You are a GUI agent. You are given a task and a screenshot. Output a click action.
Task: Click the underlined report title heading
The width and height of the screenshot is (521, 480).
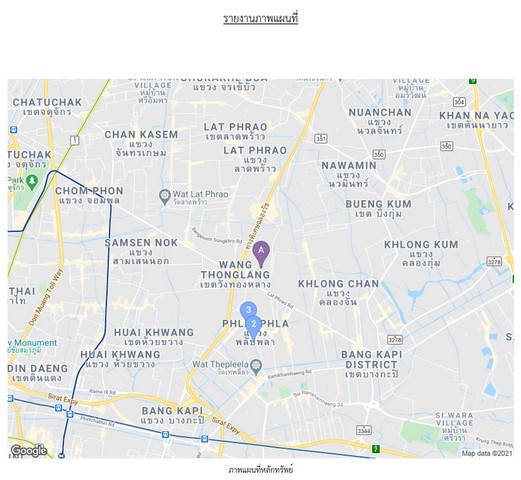pyautogui.click(x=260, y=18)
